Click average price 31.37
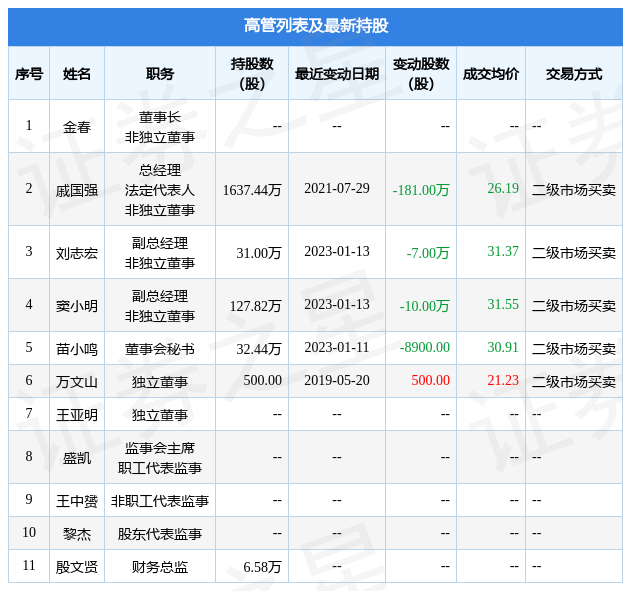This screenshot has width=623, height=591. (503, 251)
